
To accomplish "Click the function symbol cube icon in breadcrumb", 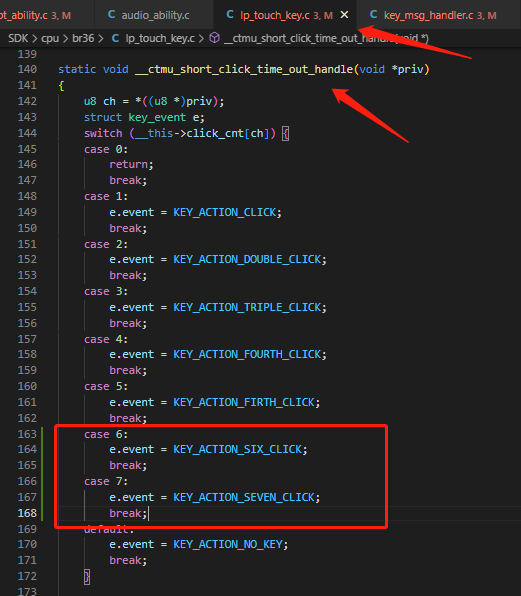I will coord(215,38).
